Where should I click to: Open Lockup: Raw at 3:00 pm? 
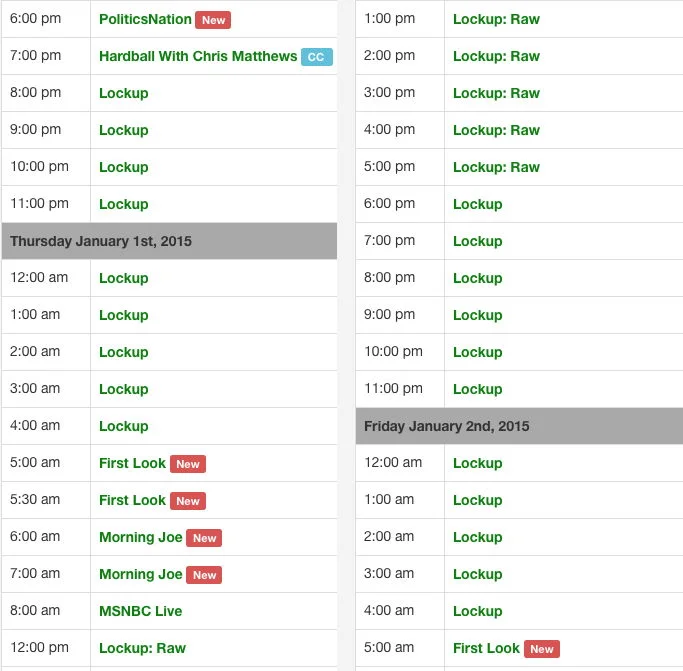tap(497, 93)
